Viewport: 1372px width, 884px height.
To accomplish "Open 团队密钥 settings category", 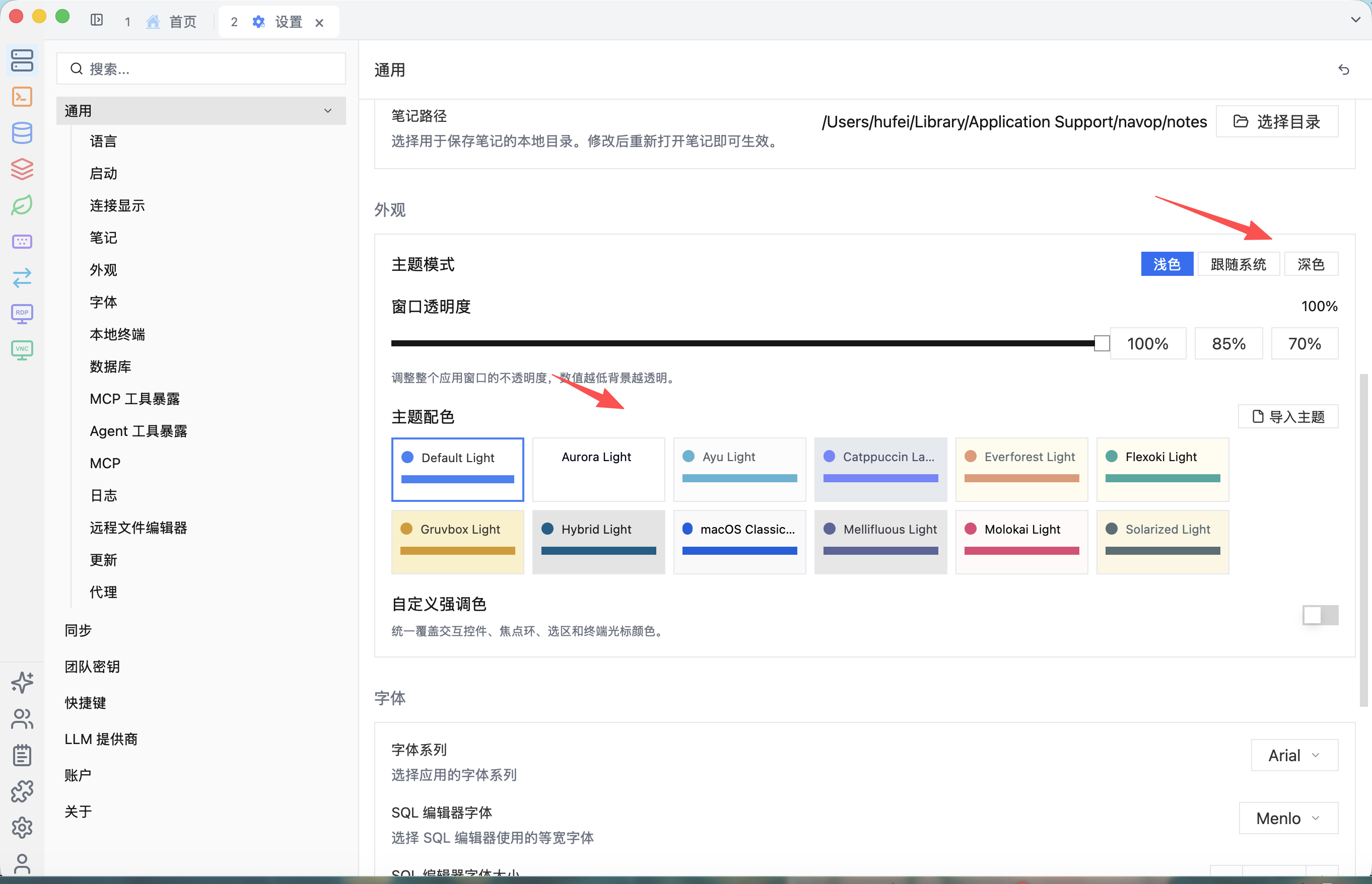I will (92, 666).
